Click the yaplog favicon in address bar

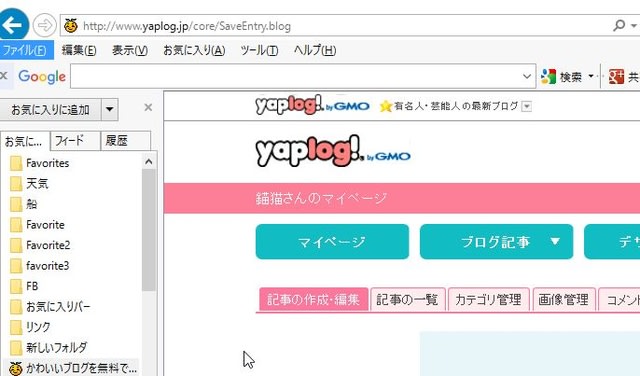click(x=71, y=26)
